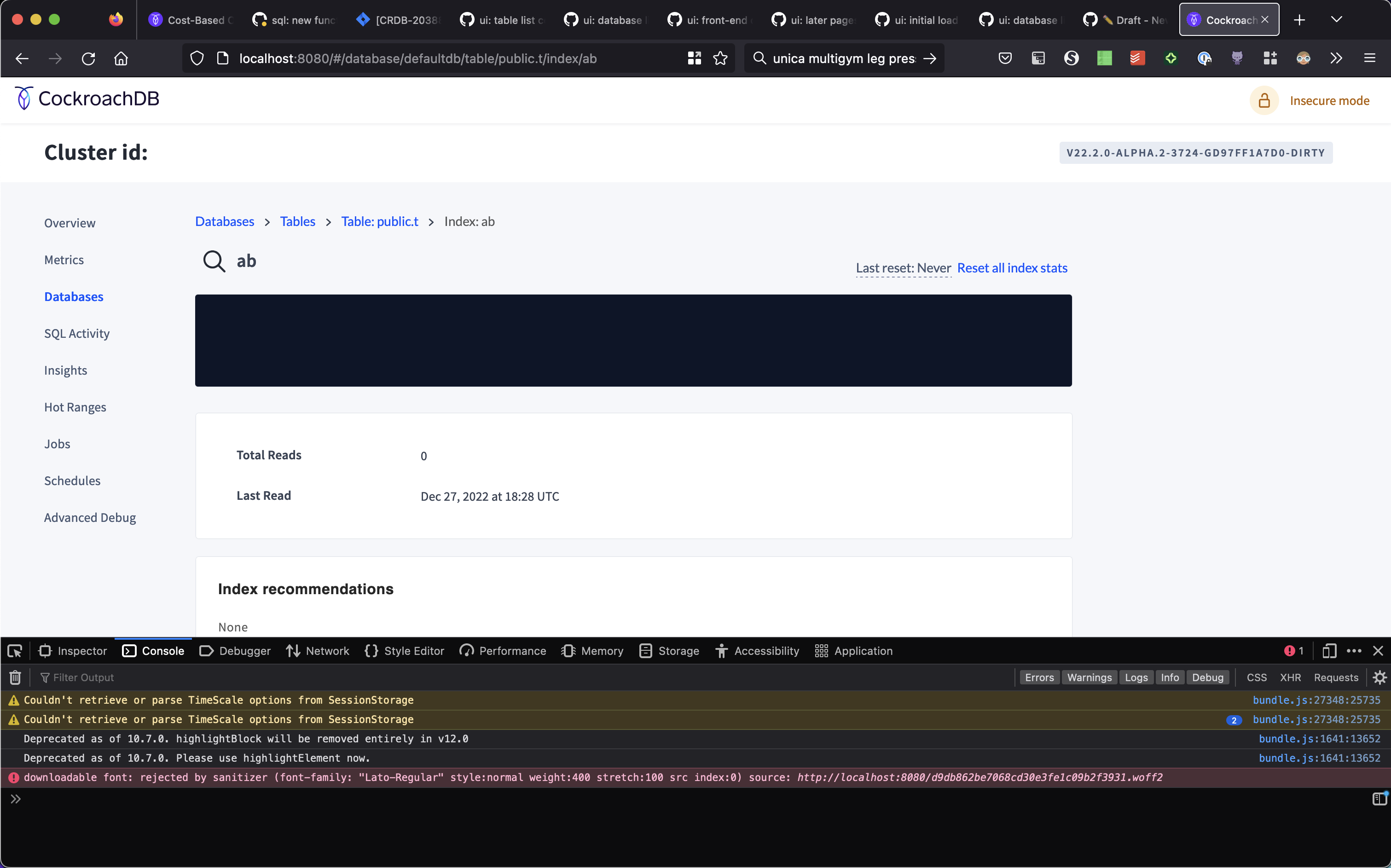Click Tables breadcrumb link
This screenshot has height=868, width=1391.
(x=297, y=221)
